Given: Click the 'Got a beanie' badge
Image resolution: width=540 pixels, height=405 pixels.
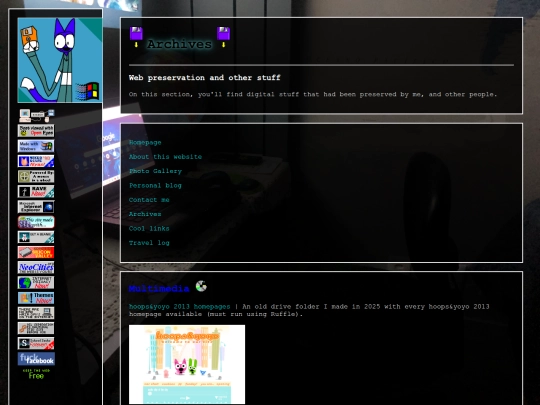Looking at the screenshot, I should click(x=36, y=237).
